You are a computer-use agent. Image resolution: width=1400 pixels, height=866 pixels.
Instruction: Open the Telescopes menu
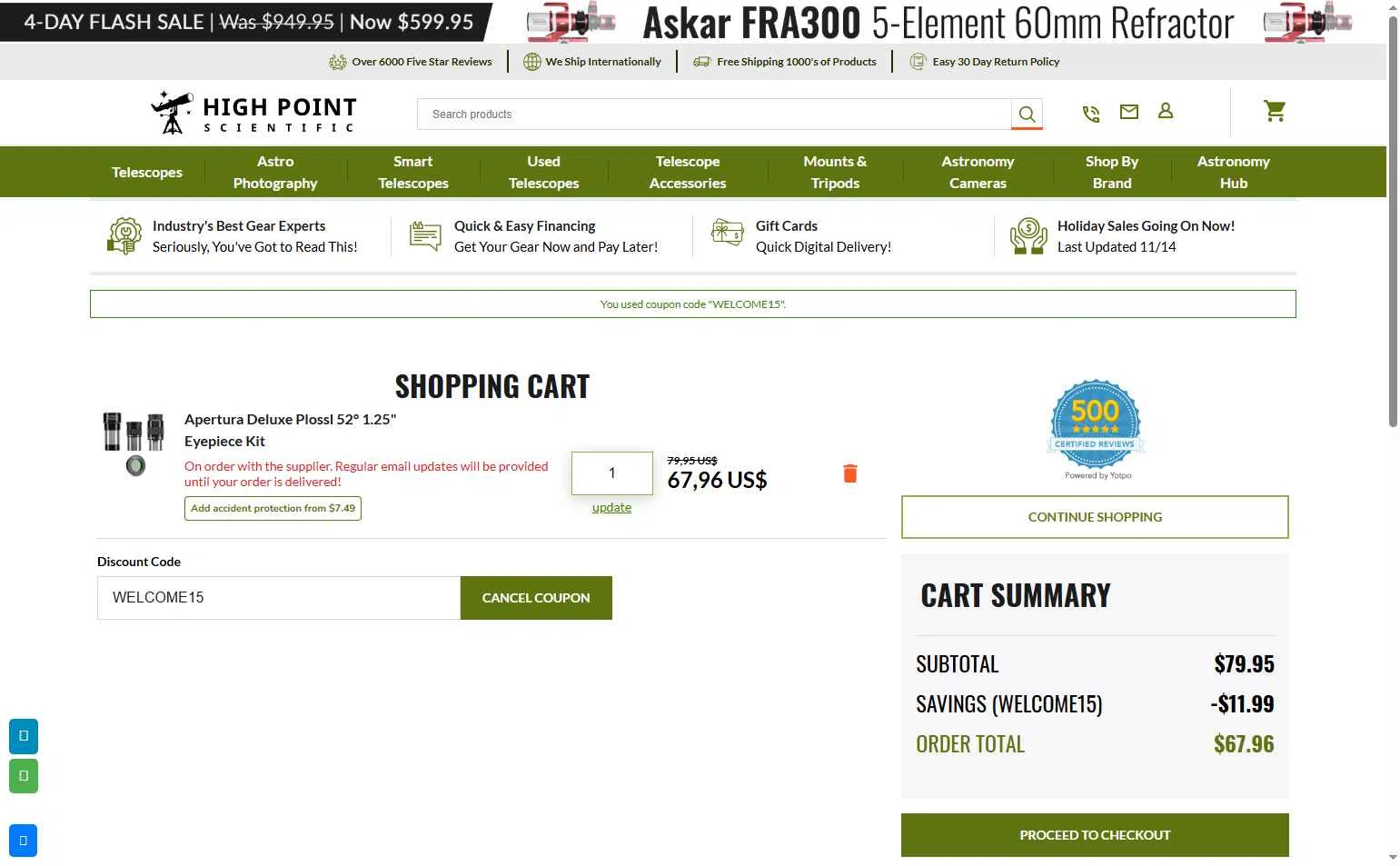click(x=147, y=172)
